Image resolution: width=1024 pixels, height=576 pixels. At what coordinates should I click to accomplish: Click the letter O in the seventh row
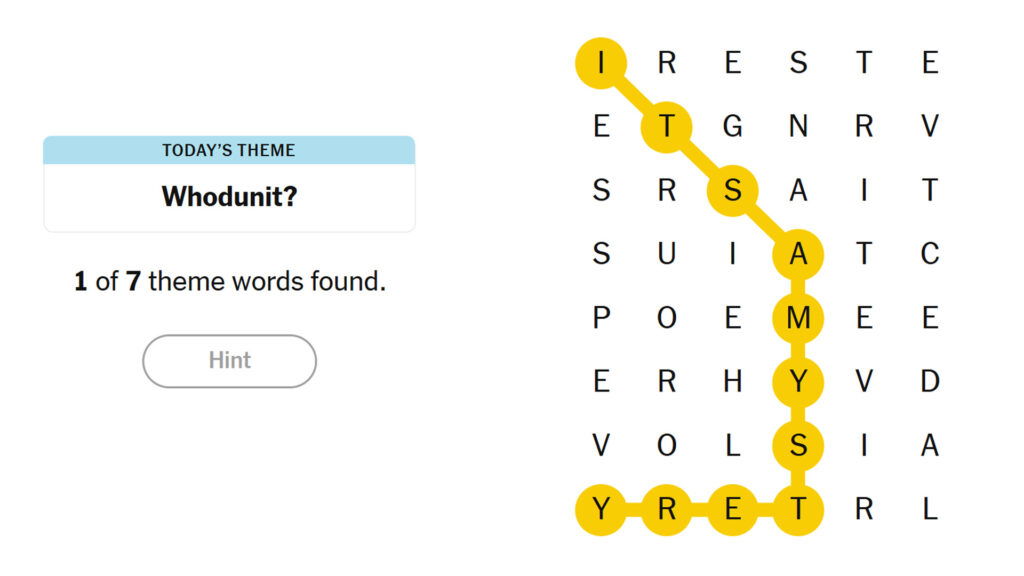coord(666,446)
